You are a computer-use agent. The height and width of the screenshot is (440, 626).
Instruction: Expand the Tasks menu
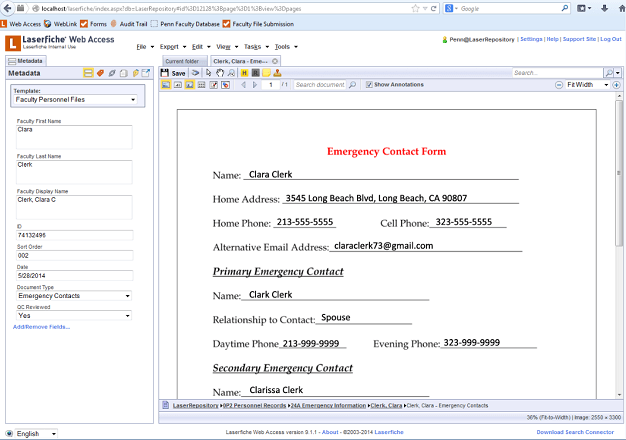[x=256, y=47]
